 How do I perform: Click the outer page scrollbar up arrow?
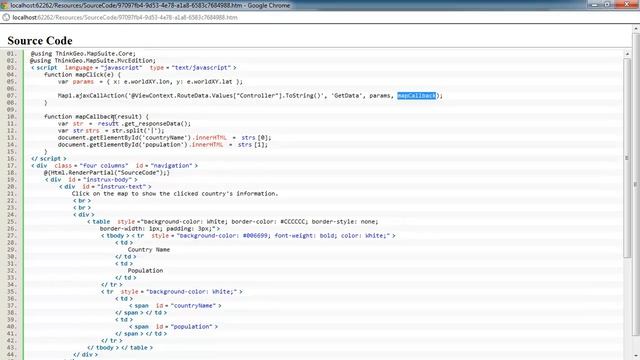(x=636, y=29)
